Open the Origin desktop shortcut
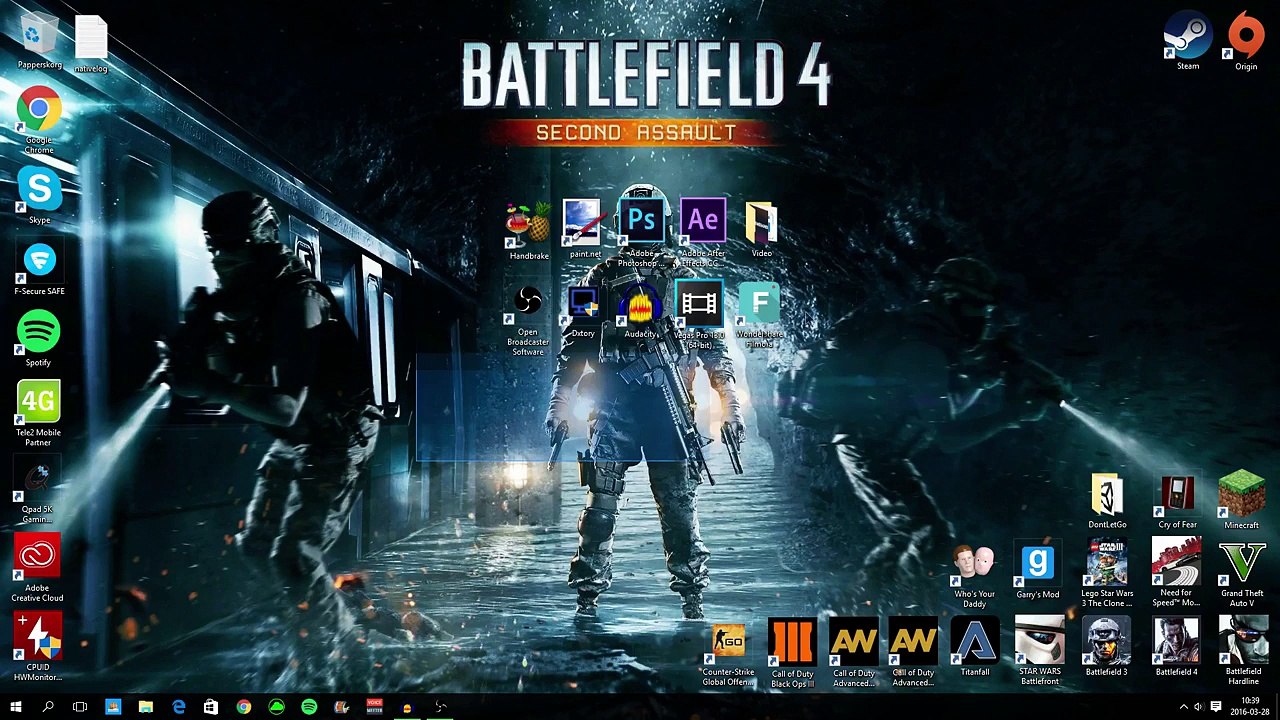 [1246, 41]
